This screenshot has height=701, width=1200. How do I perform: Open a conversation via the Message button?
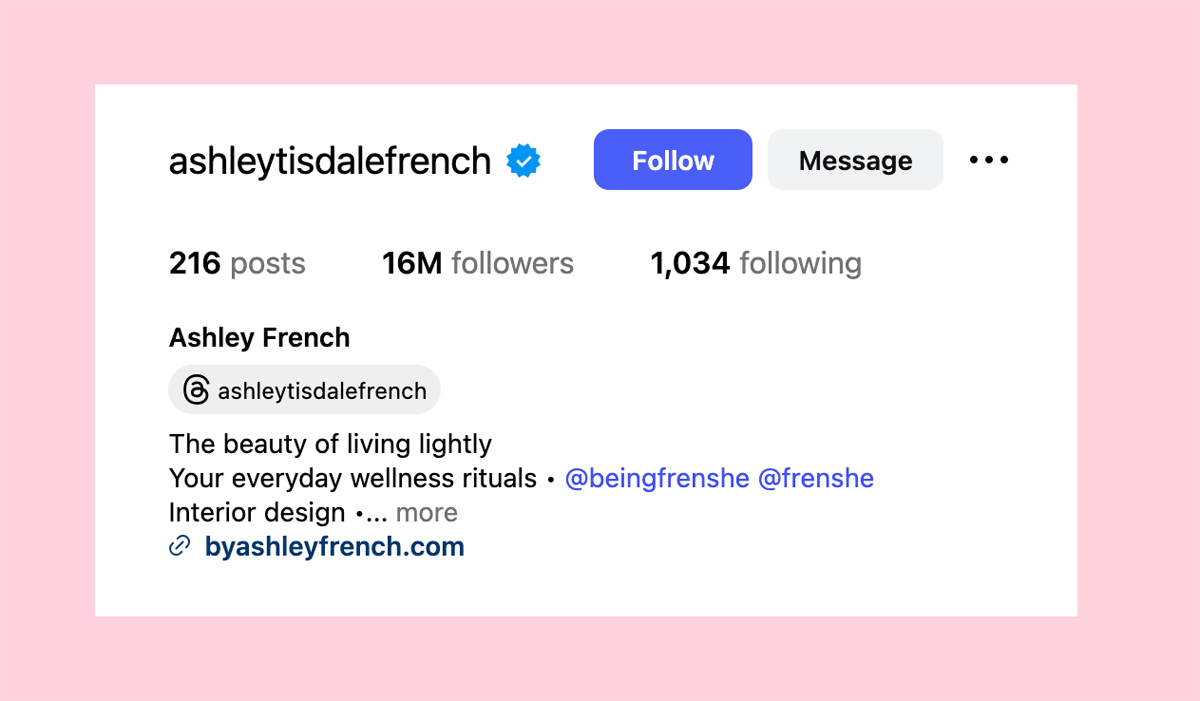click(x=854, y=159)
